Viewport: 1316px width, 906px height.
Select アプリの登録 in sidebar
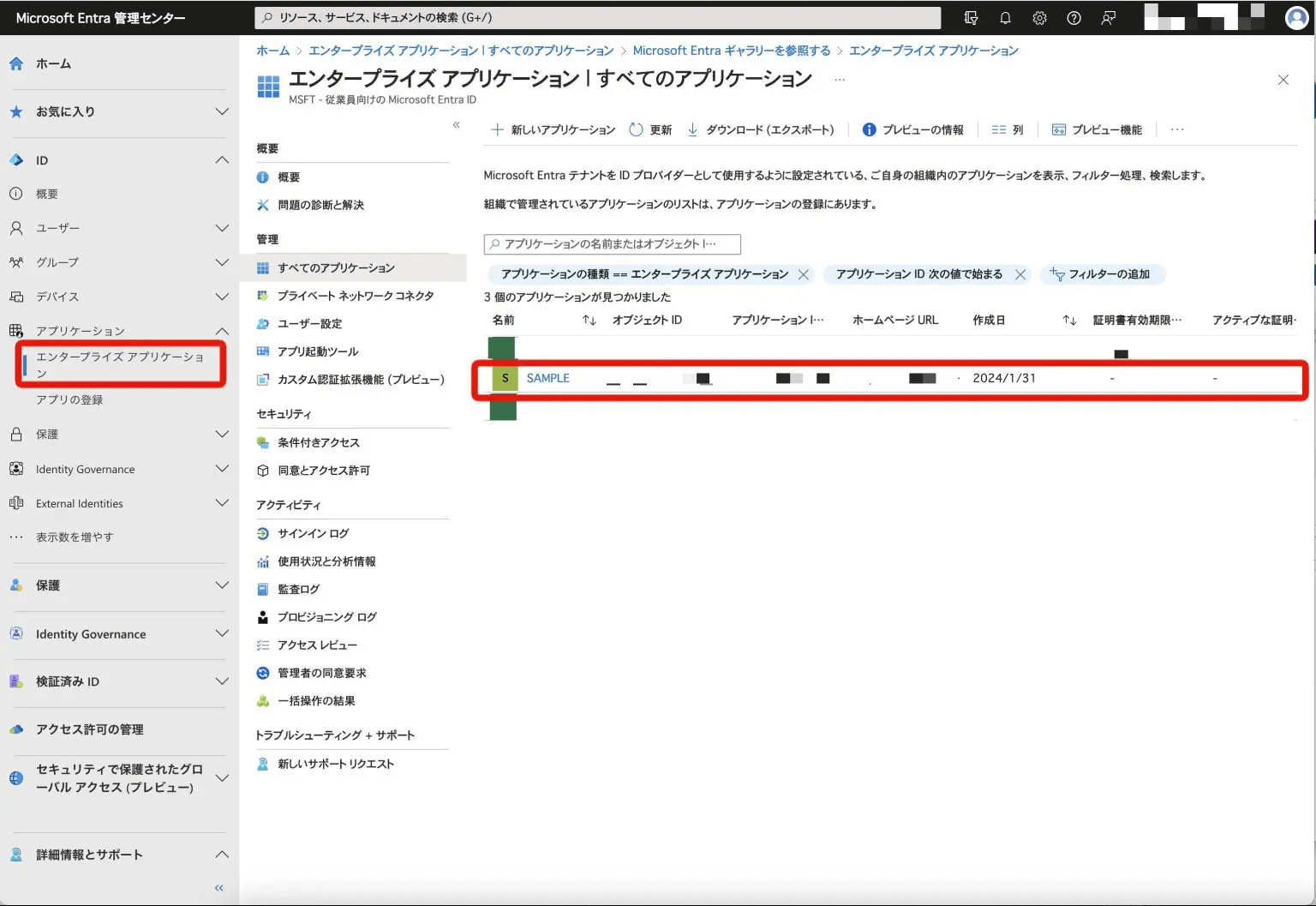click(69, 400)
